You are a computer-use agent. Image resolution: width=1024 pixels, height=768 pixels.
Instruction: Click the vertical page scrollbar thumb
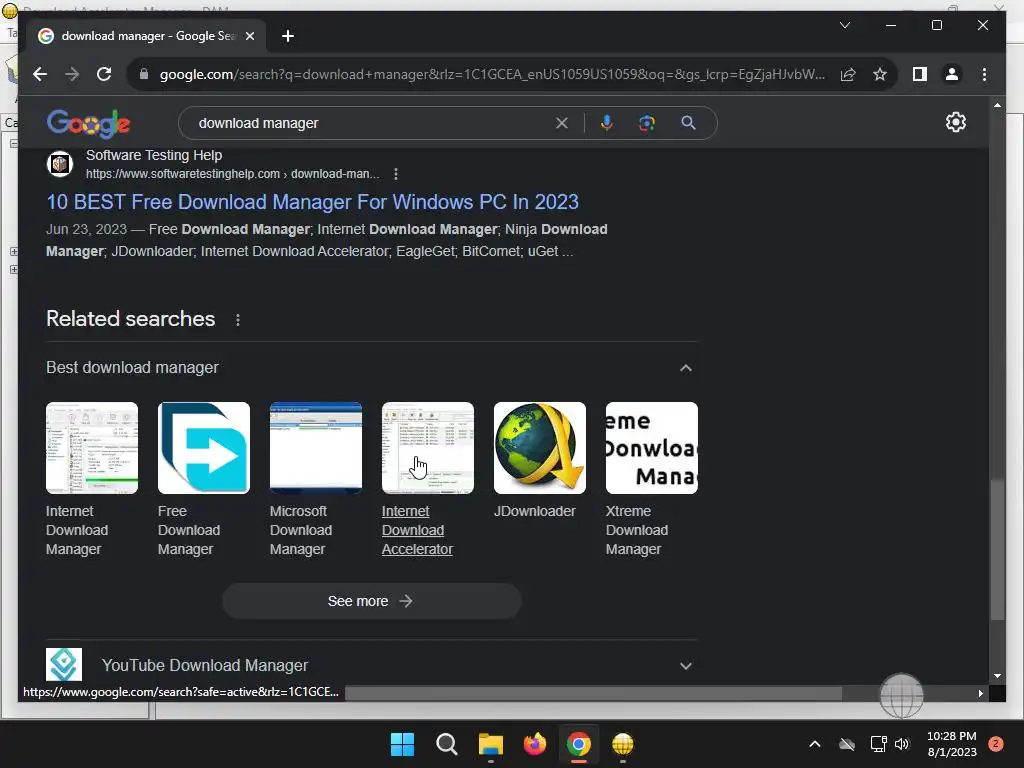click(x=997, y=549)
